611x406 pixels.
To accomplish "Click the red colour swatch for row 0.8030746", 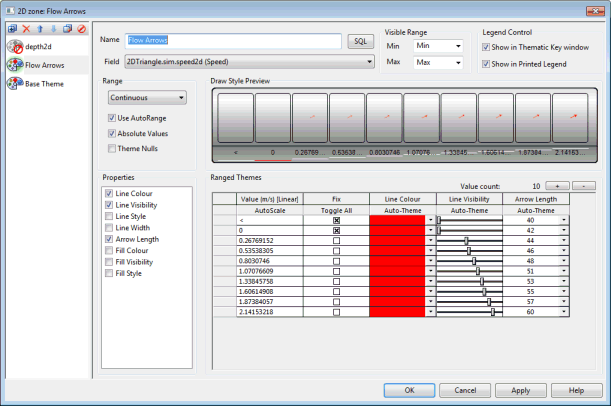I will pos(397,261).
